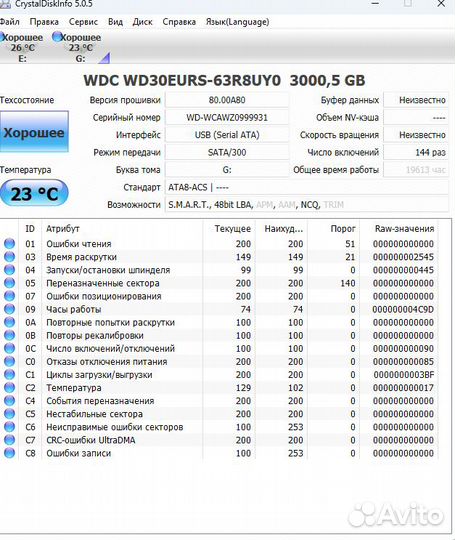Click the Возможности features field
The height and width of the screenshot is (540, 455).
click(x=307, y=205)
